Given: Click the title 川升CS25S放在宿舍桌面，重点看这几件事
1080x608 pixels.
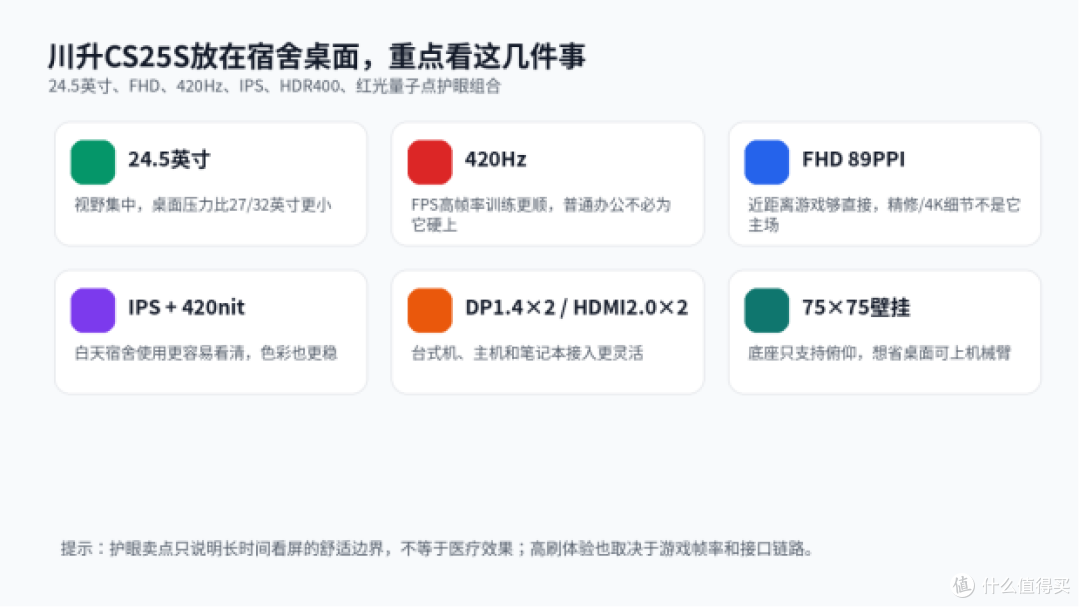Looking at the screenshot, I should point(317,56).
